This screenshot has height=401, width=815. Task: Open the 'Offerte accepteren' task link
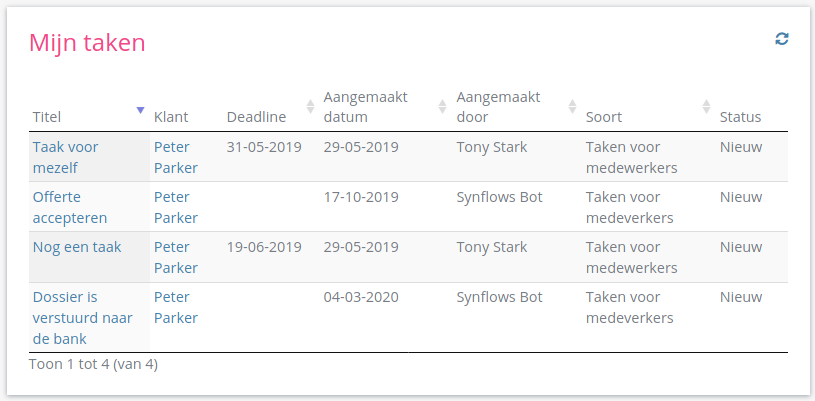click(x=69, y=207)
